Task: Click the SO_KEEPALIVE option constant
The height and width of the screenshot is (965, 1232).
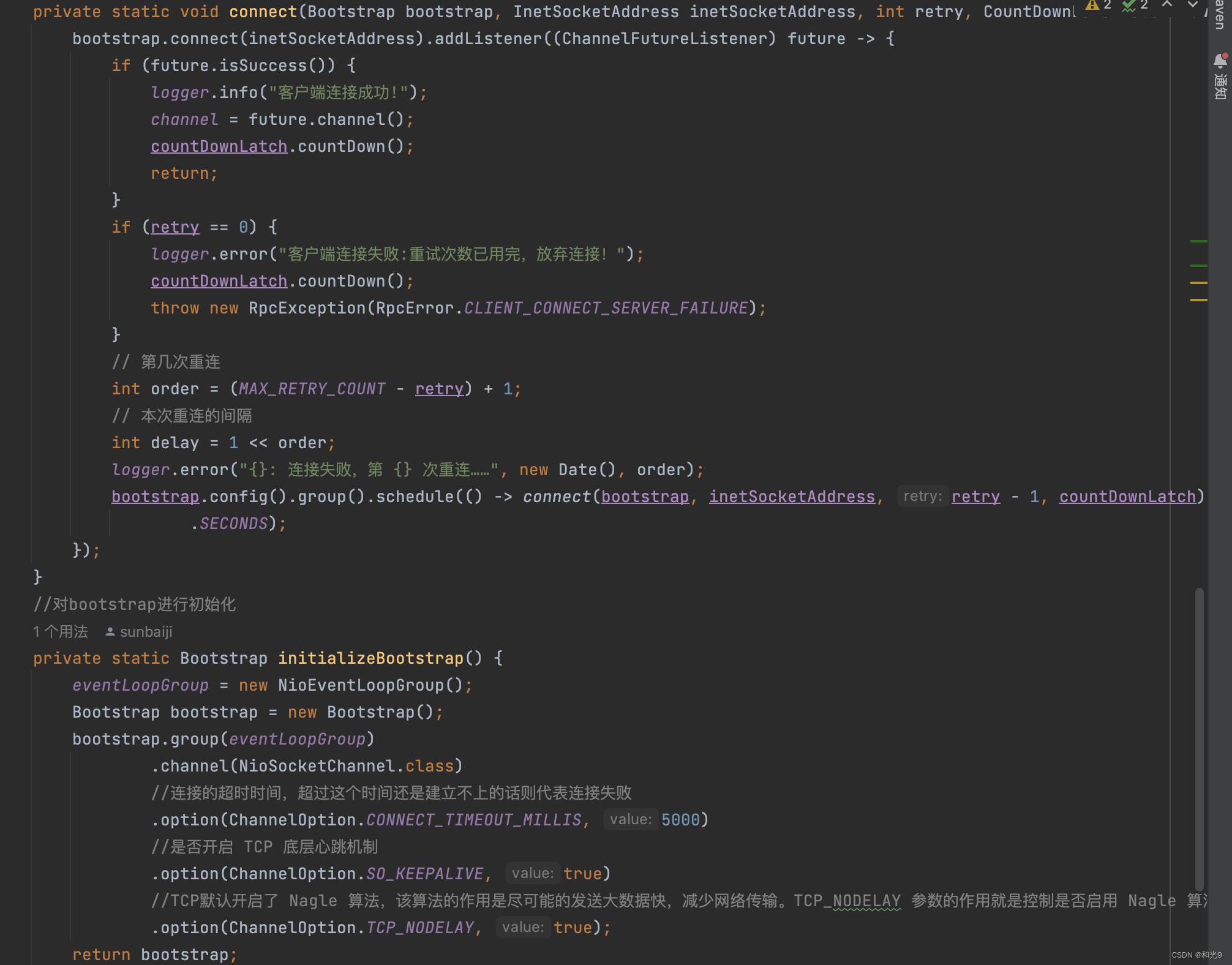Action: point(425,874)
